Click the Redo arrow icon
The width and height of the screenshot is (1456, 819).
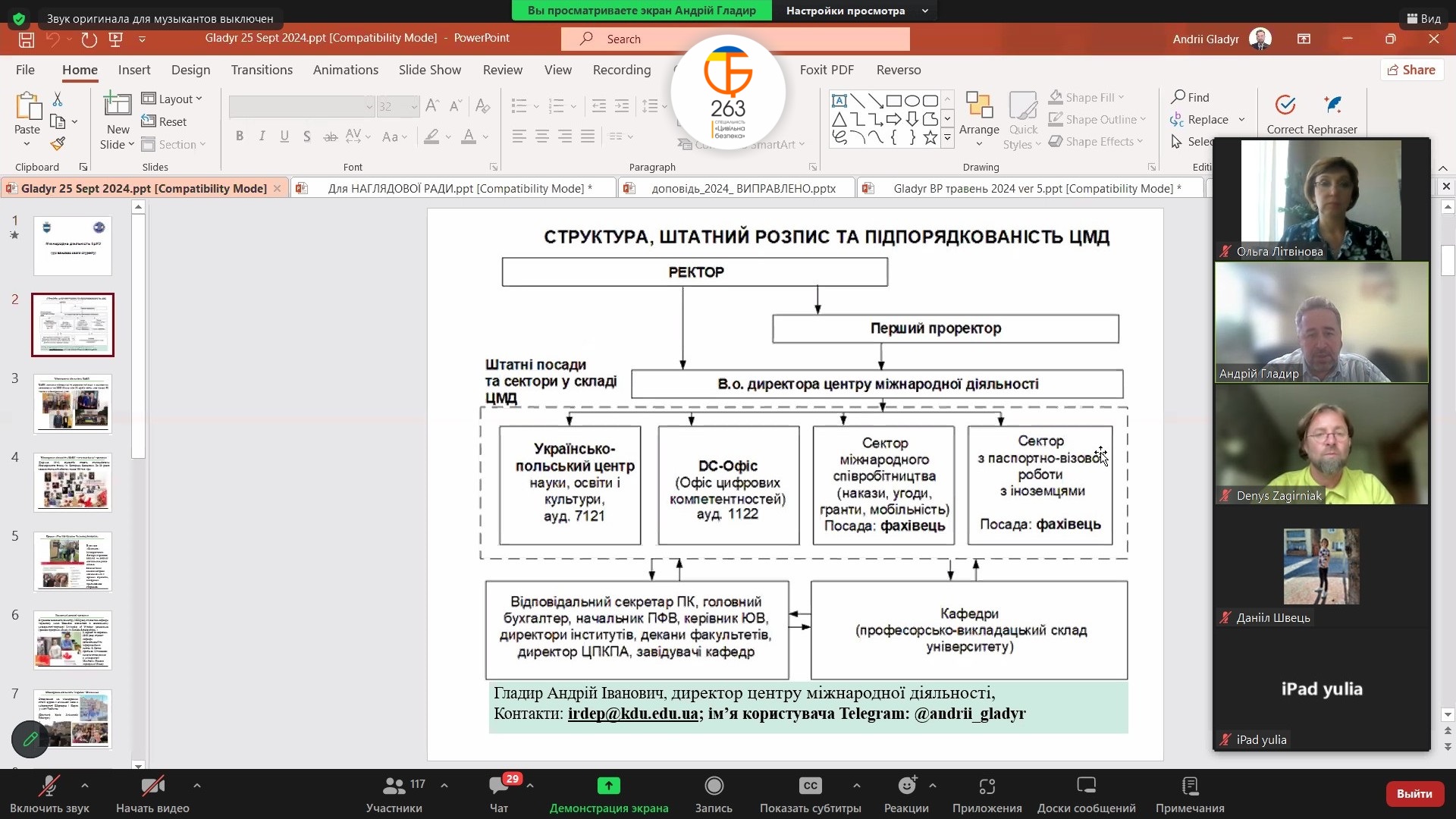(89, 39)
